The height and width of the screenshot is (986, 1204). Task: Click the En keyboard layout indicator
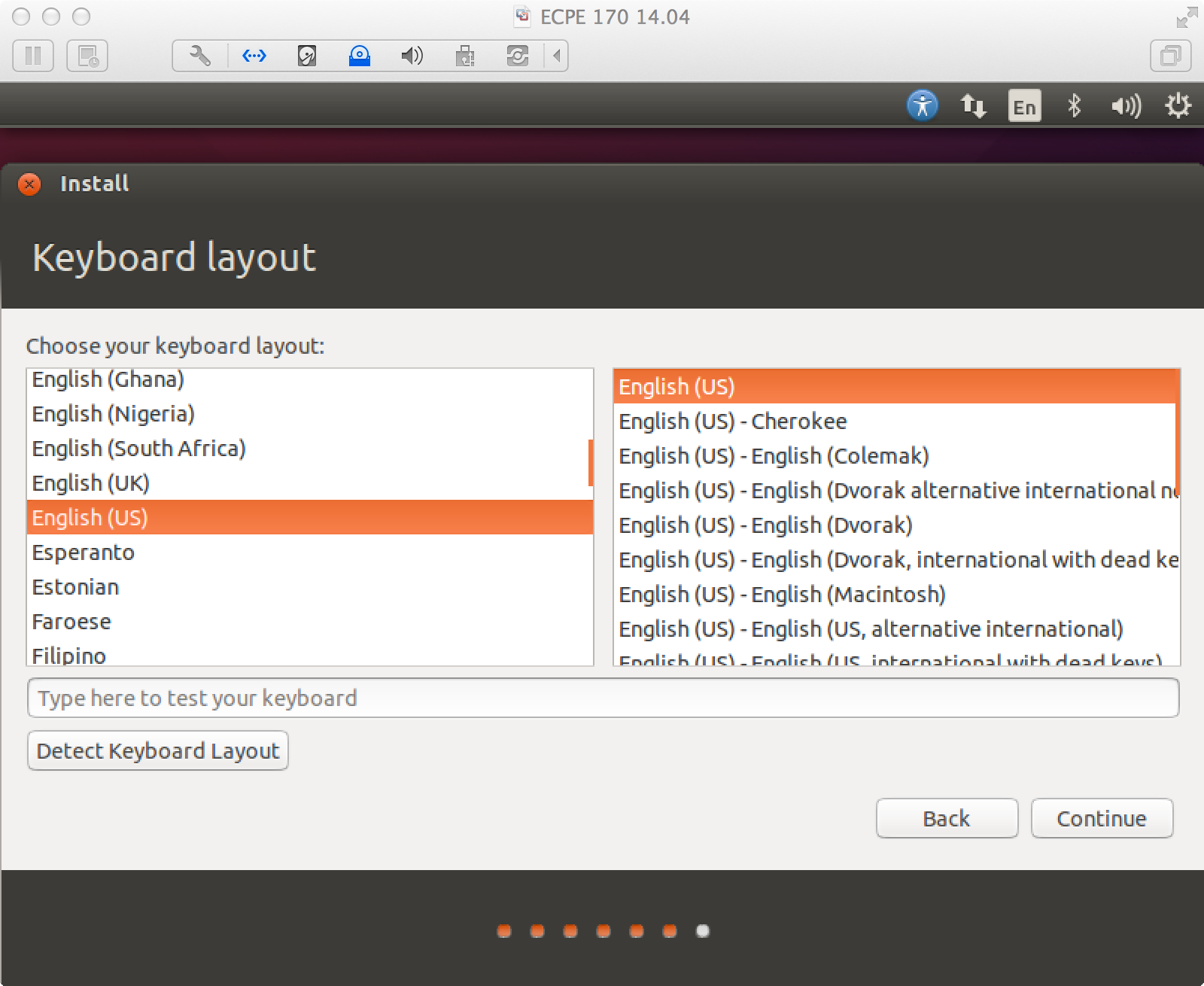1024,106
